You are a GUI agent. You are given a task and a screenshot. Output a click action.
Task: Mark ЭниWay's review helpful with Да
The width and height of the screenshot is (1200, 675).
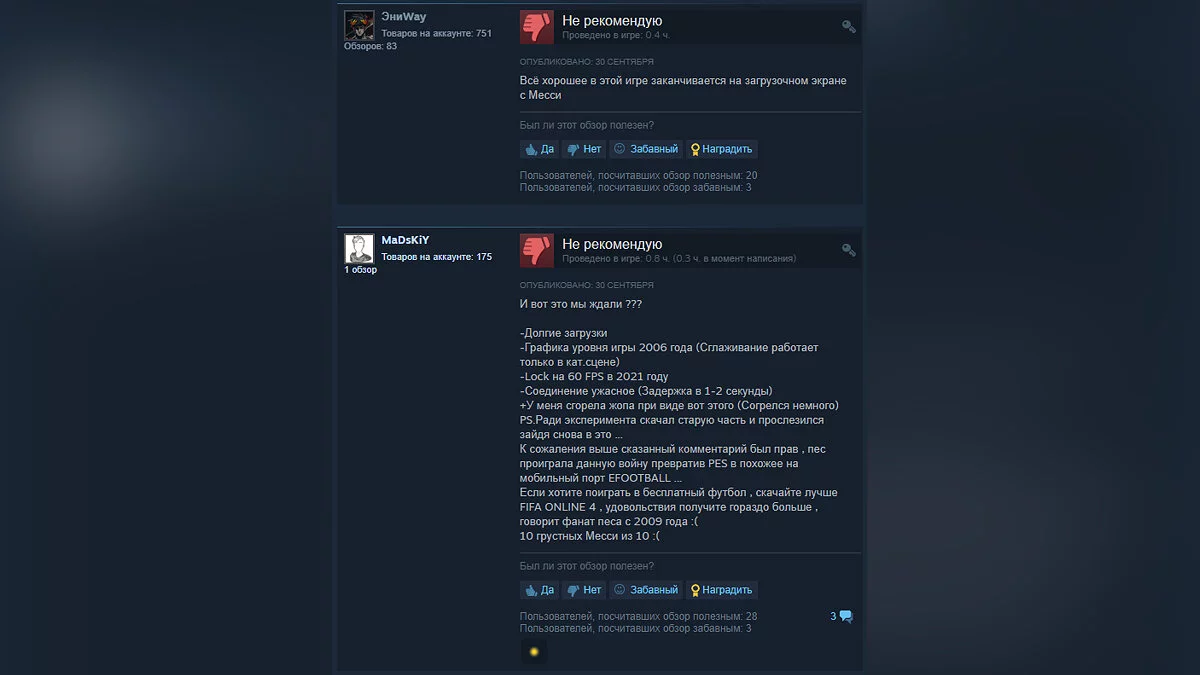tap(539, 149)
